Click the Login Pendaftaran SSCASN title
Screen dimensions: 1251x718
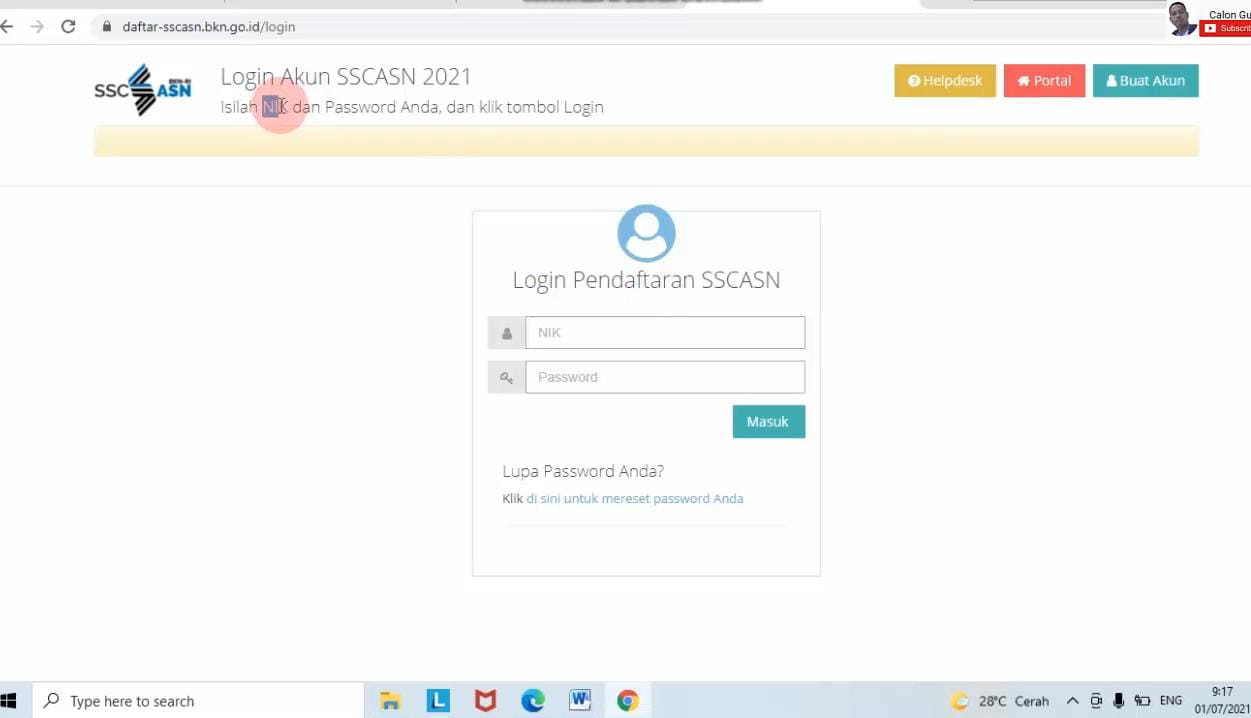pos(646,280)
